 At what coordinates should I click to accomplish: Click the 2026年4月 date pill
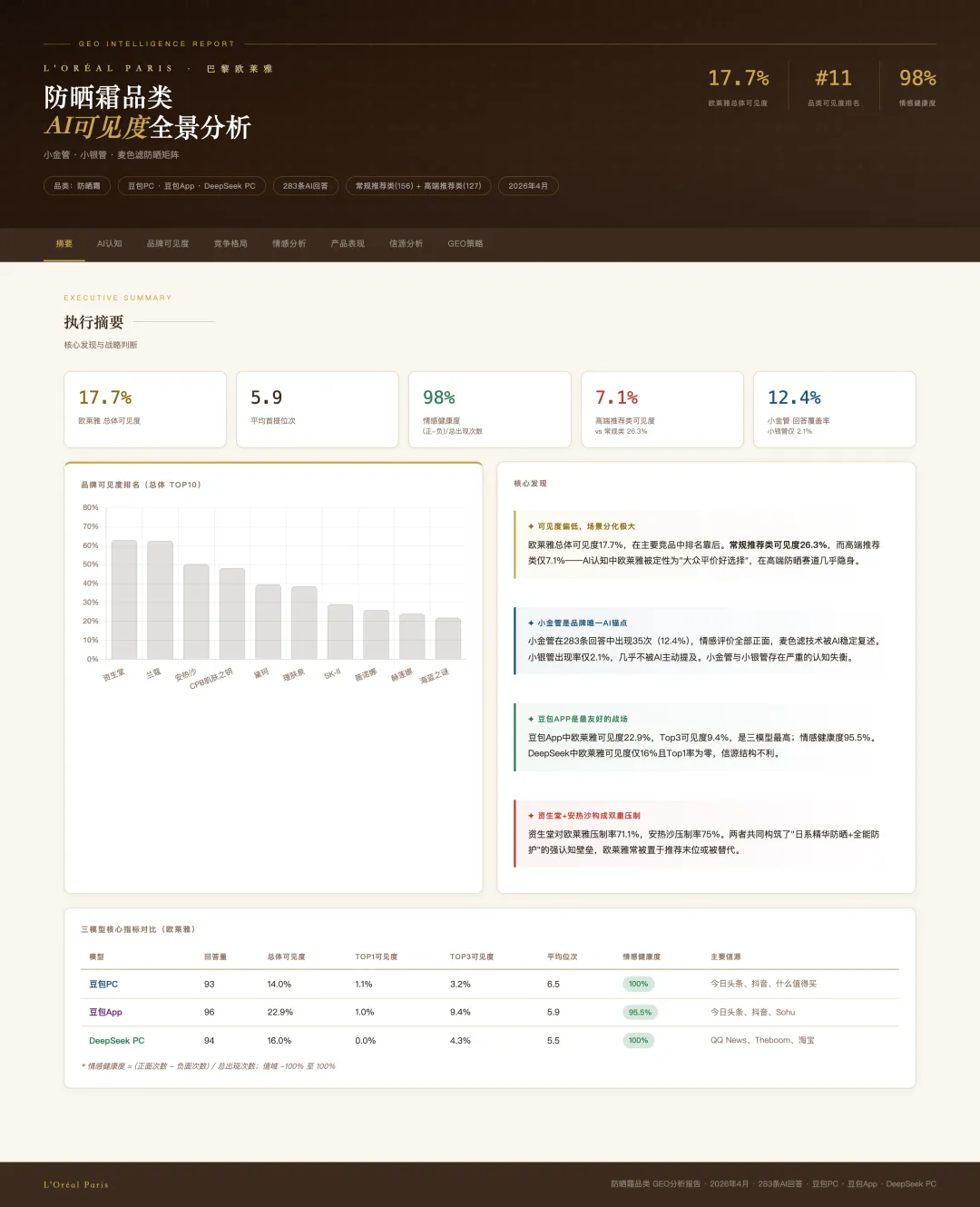tap(528, 186)
